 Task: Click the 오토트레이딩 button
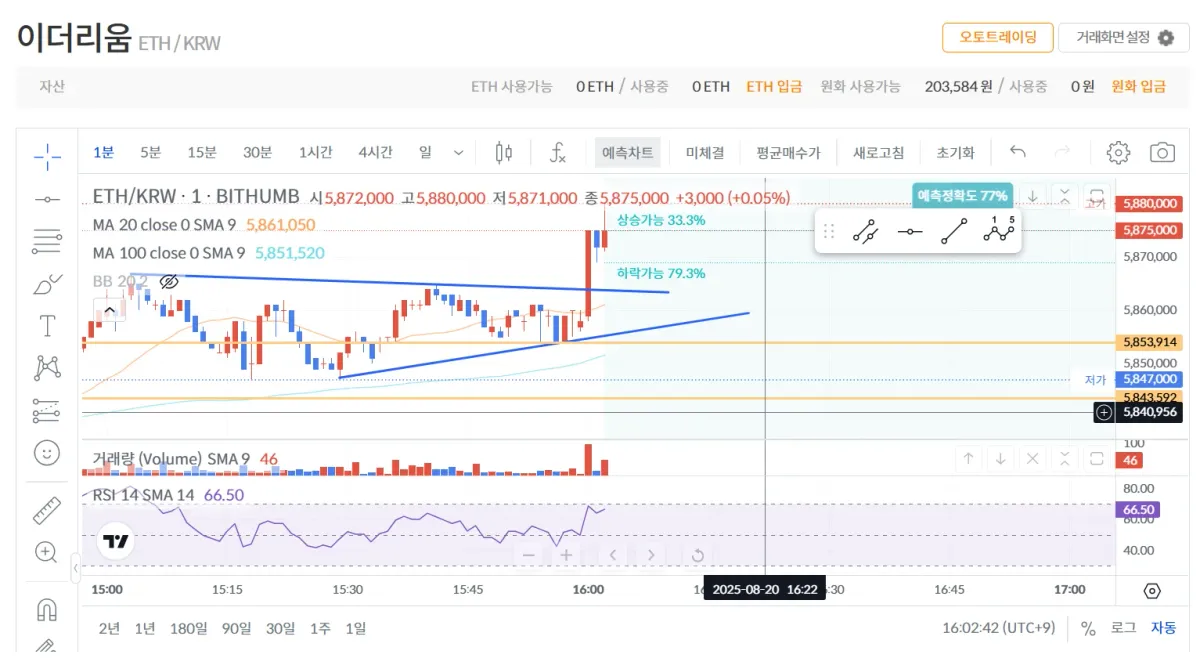[x=997, y=38]
